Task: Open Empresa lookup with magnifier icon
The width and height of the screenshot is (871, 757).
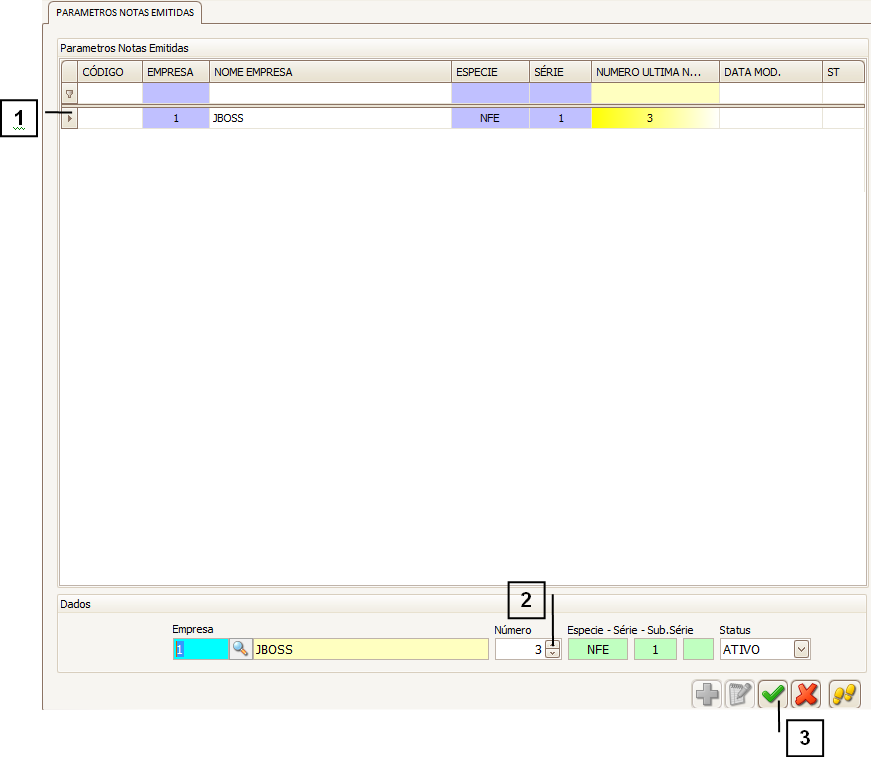Action: point(240,649)
